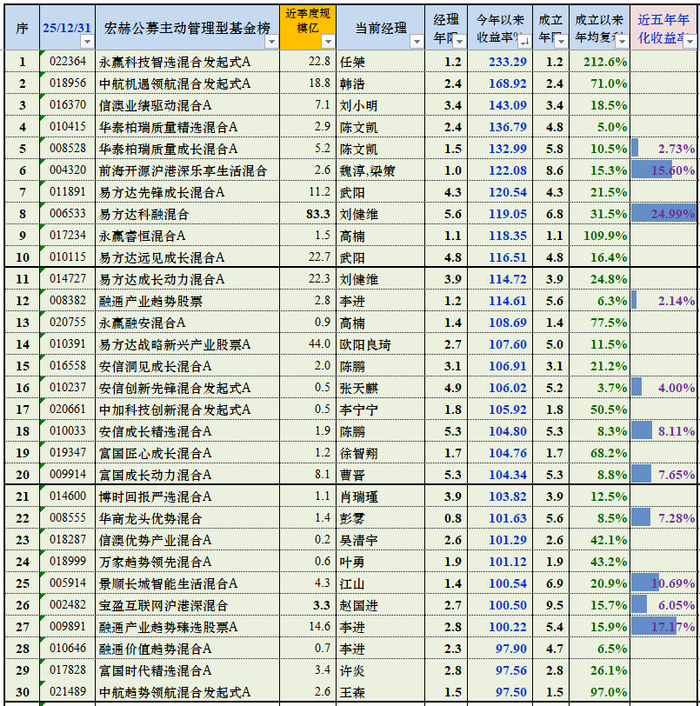Select cell 中航机遇领航混合发起式A

tap(188, 83)
